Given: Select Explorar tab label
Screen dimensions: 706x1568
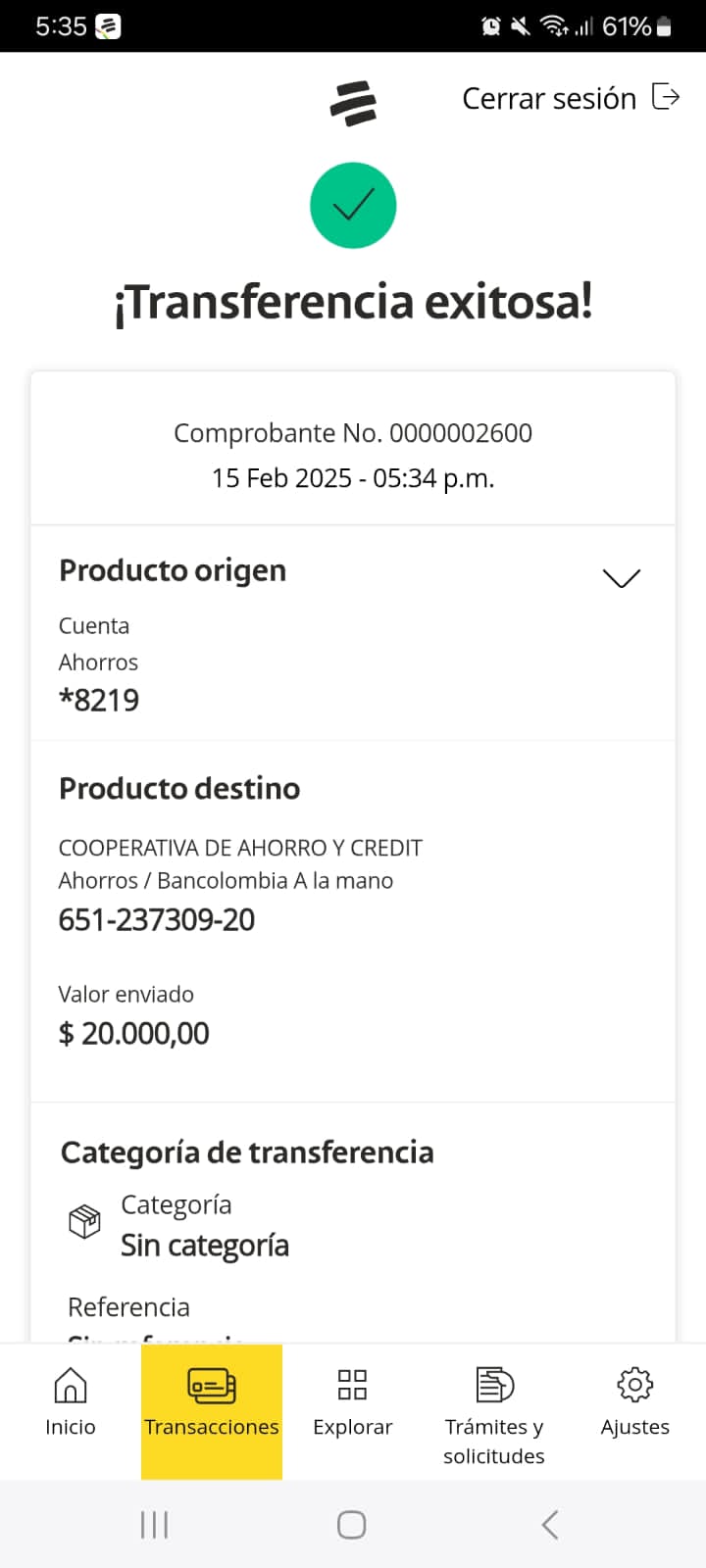Looking at the screenshot, I should coord(352,1427).
